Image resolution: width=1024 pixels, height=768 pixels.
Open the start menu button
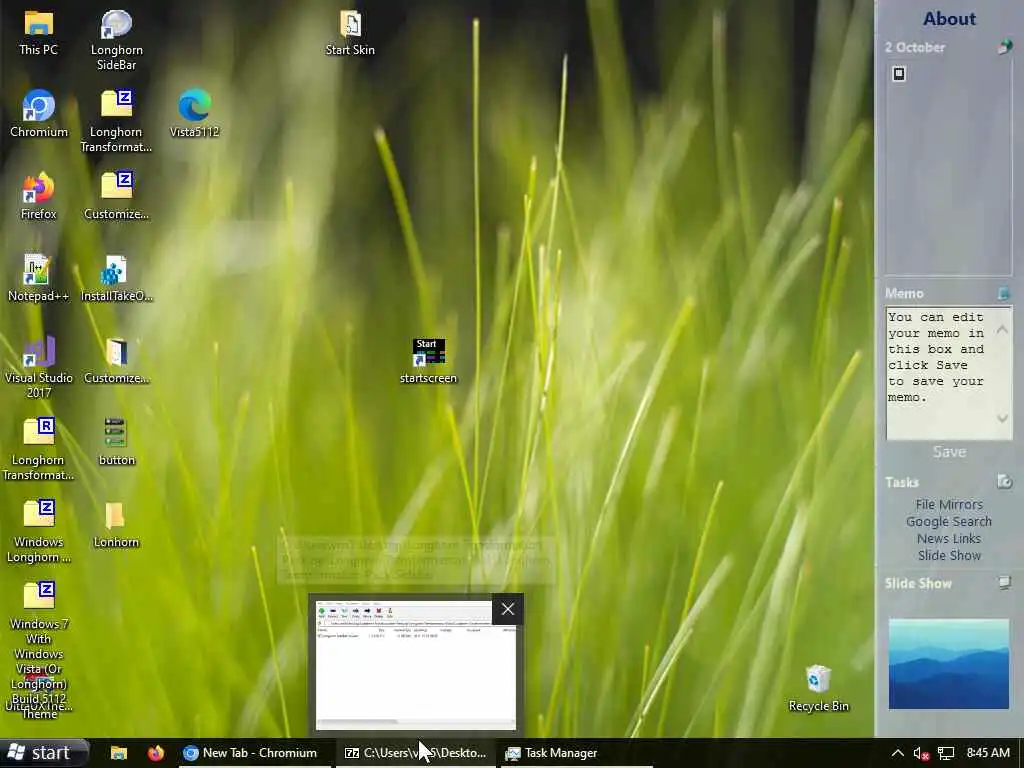pyautogui.click(x=43, y=753)
